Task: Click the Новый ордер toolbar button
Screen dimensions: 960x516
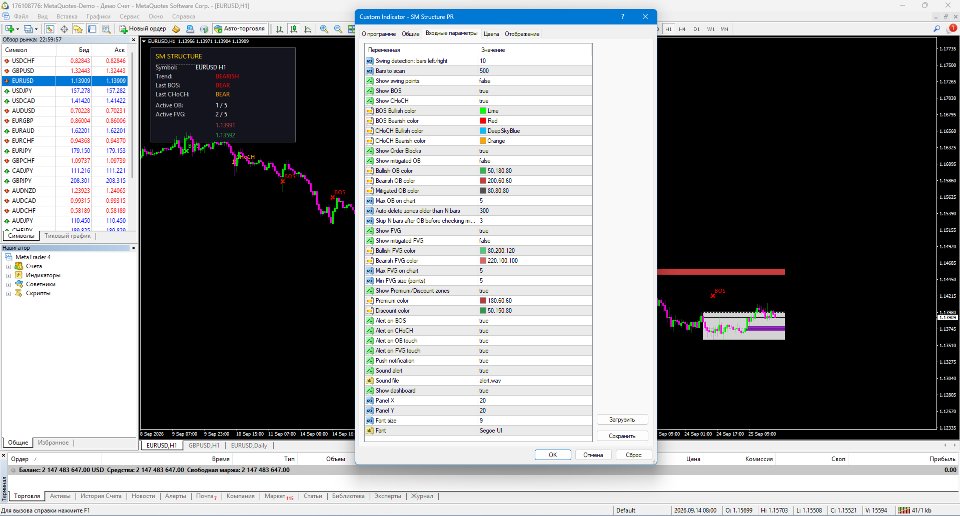Action: (143, 29)
